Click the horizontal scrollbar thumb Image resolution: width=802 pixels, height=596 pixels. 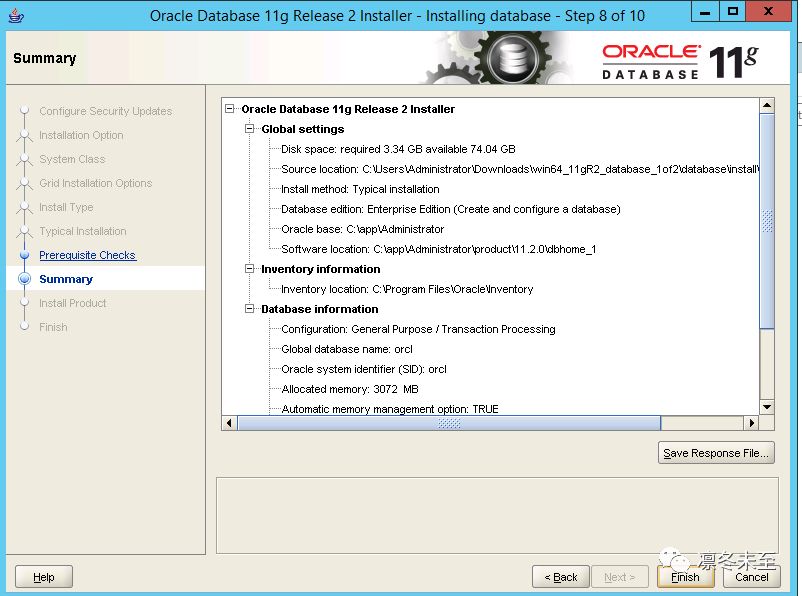(x=449, y=423)
